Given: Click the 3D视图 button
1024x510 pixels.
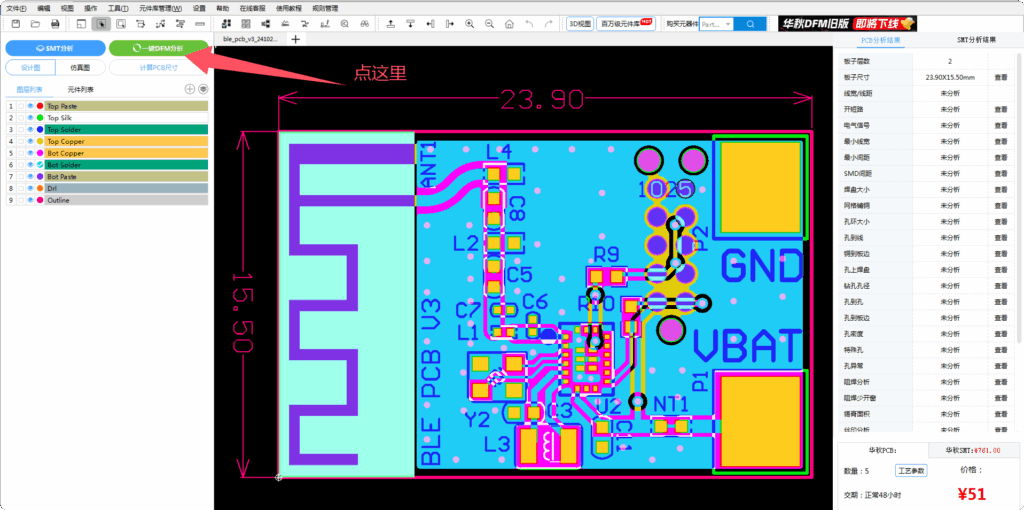Looking at the screenshot, I should coord(579,23).
